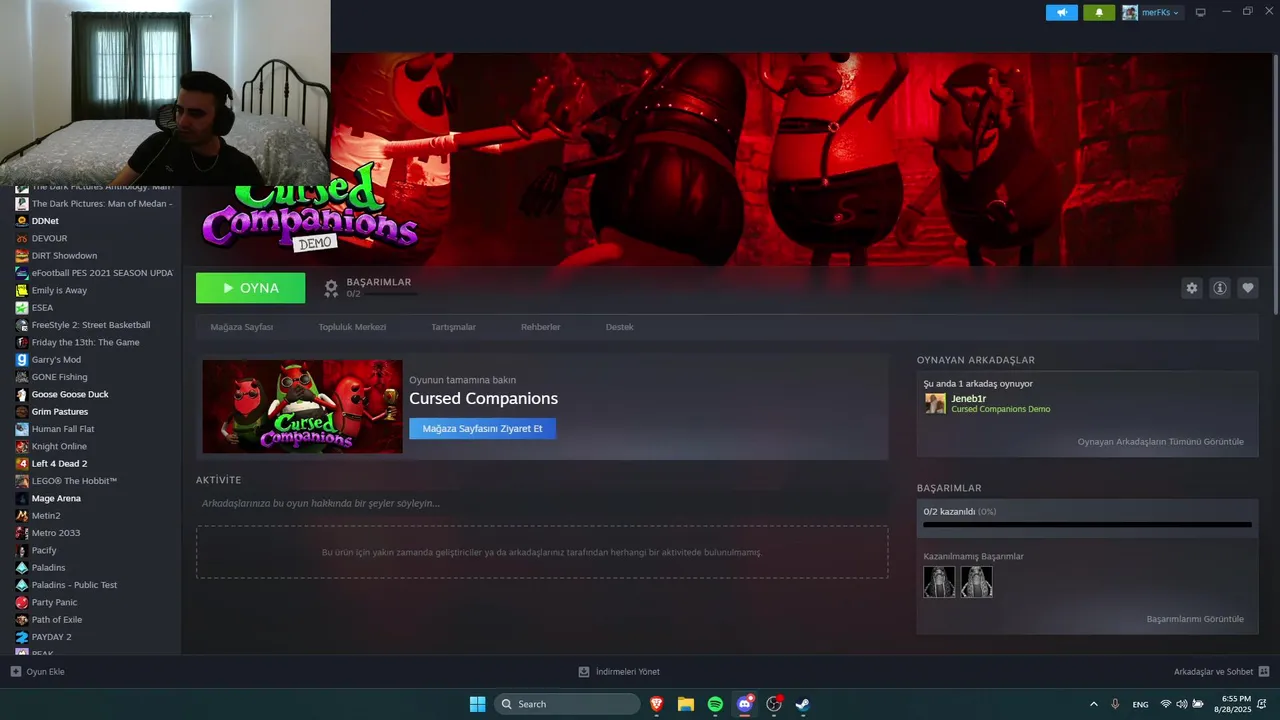Open game settings gear icon
1280x720 pixels.
pos(1191,288)
